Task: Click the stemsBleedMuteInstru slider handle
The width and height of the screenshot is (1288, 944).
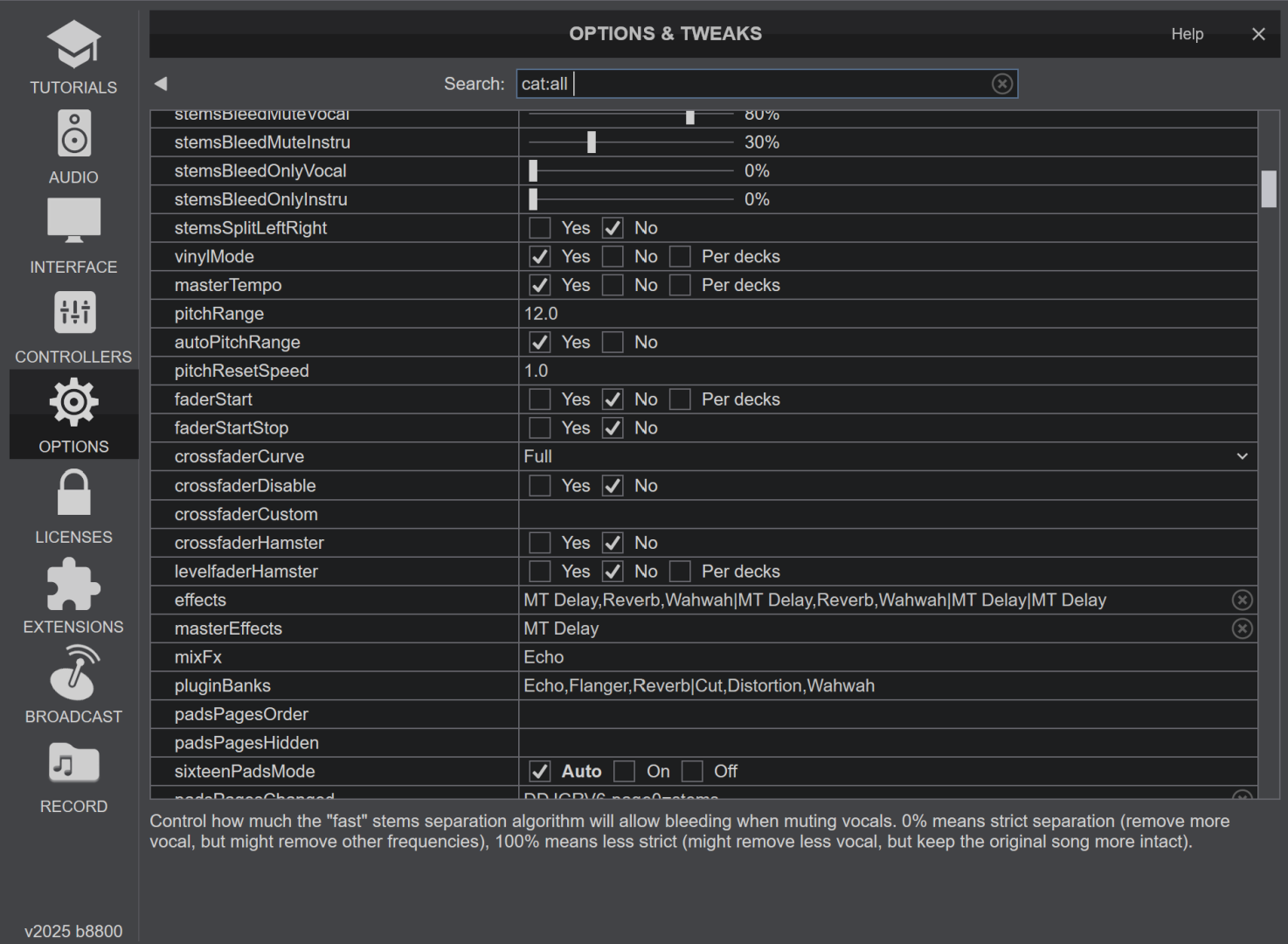Action: pos(592,142)
